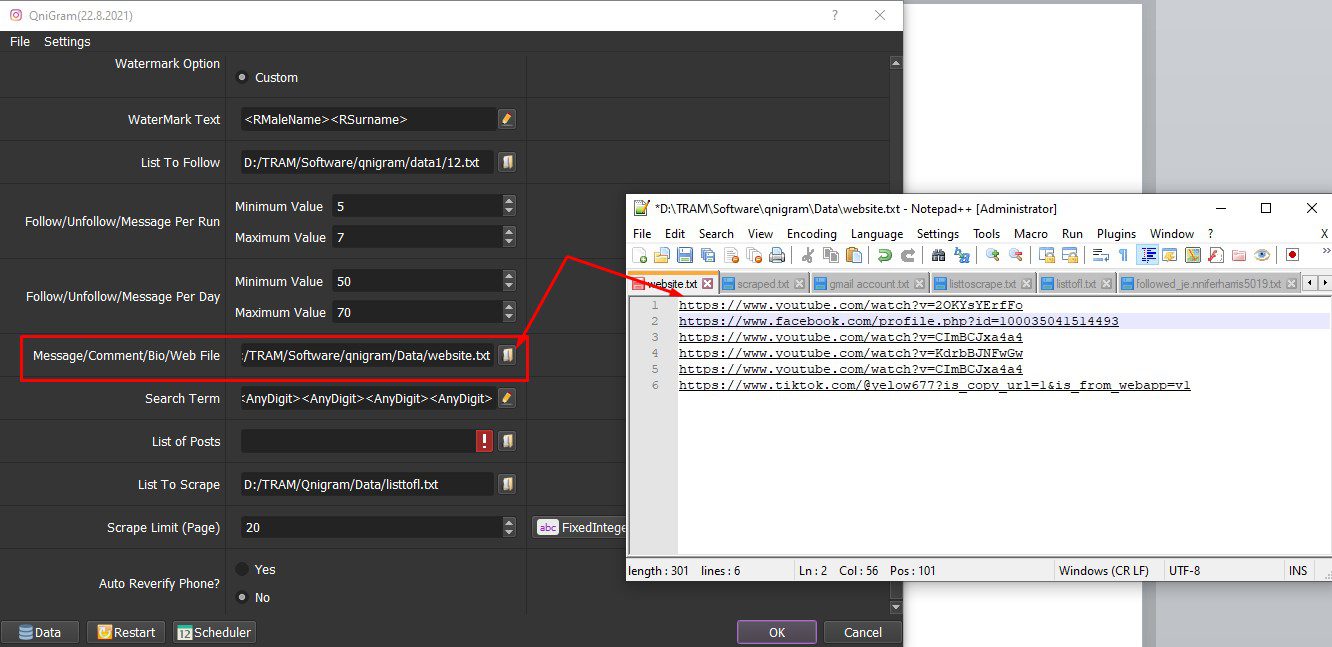1332x647 pixels.
Task: Click the Print icon in Notepad++ toolbar
Action: [777, 255]
